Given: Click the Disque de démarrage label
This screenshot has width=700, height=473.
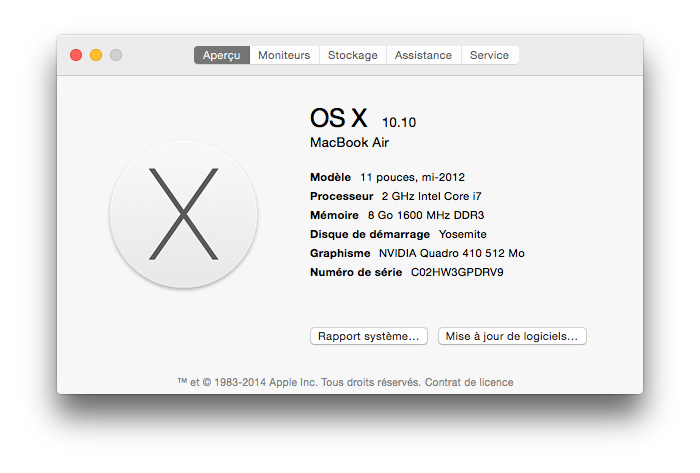Looking at the screenshot, I should pos(370,234).
